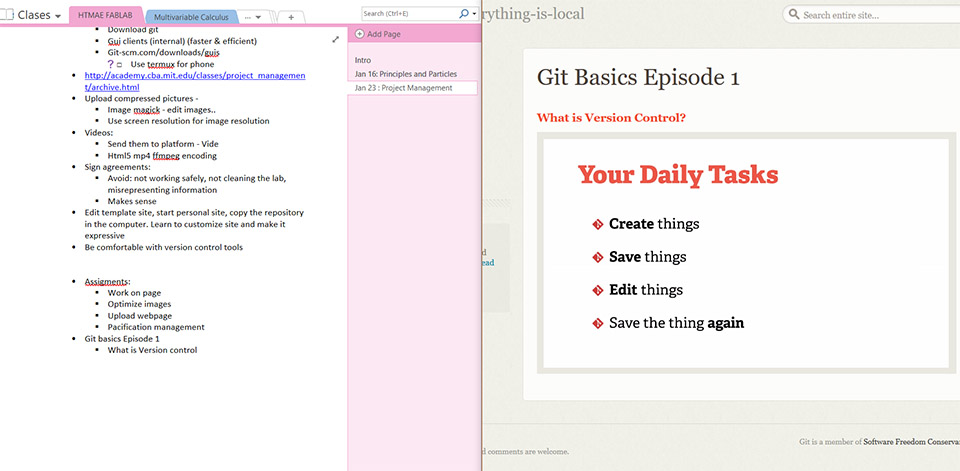Image resolution: width=960 pixels, height=471 pixels.
Task: Click the 'Use screen resolution for image resolution' line
Action: (x=189, y=121)
